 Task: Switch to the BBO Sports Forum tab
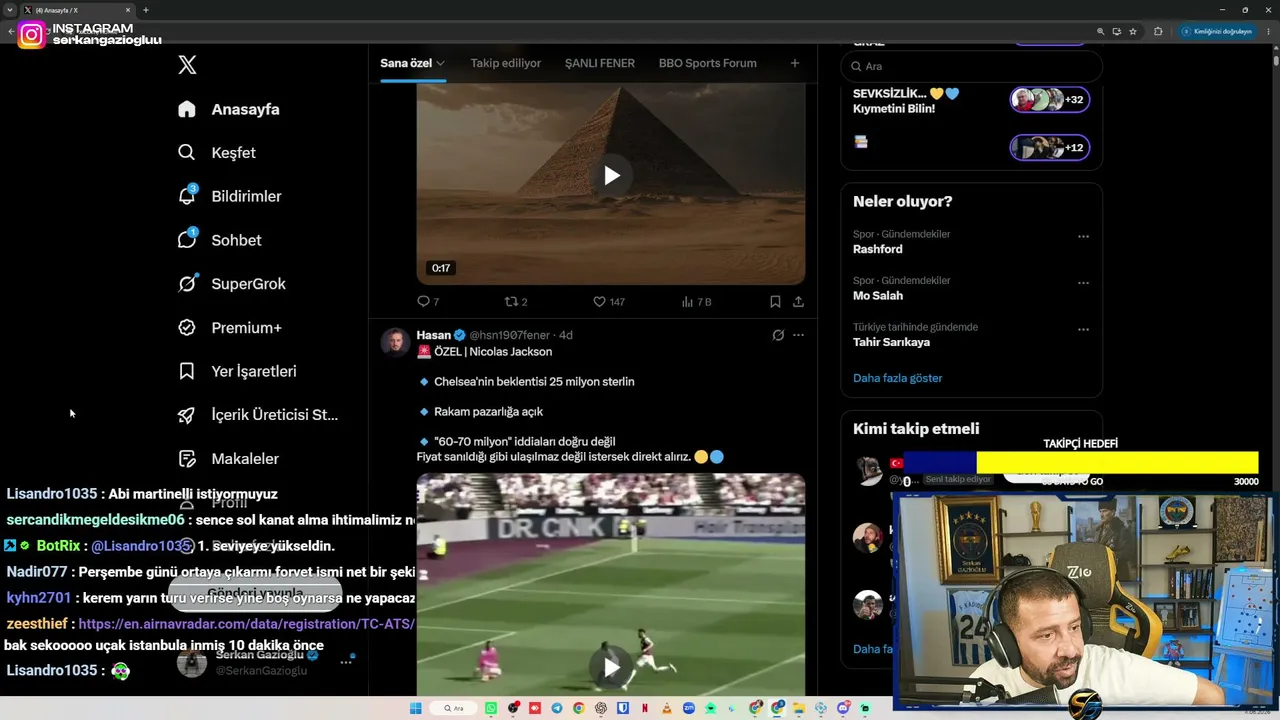pos(708,63)
